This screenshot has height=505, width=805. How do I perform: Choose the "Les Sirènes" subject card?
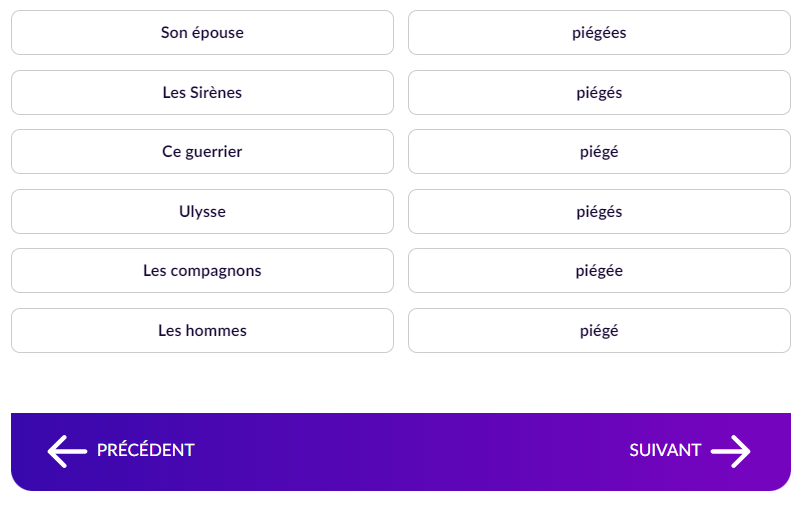coord(202,93)
